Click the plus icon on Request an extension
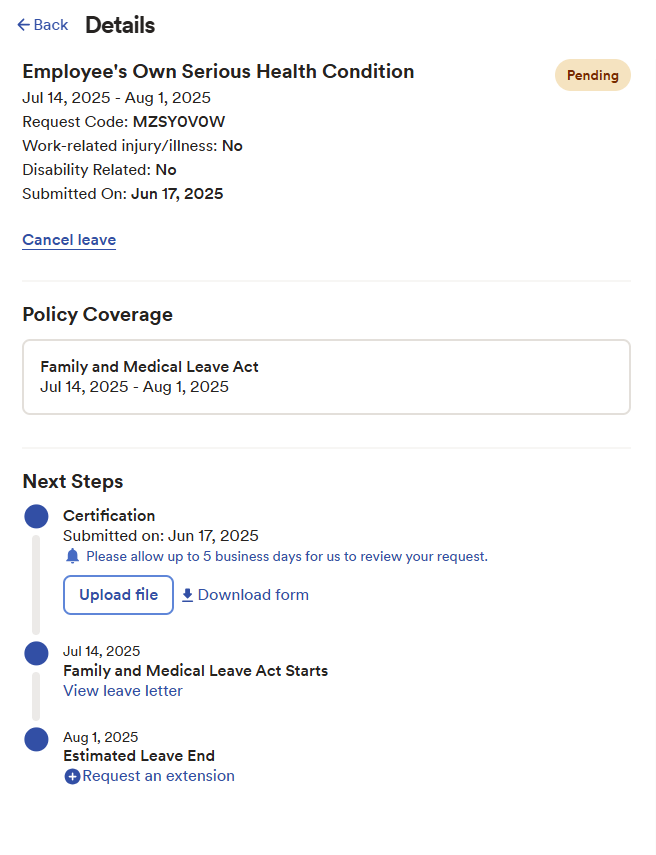This screenshot has width=656, height=855. tap(72, 776)
